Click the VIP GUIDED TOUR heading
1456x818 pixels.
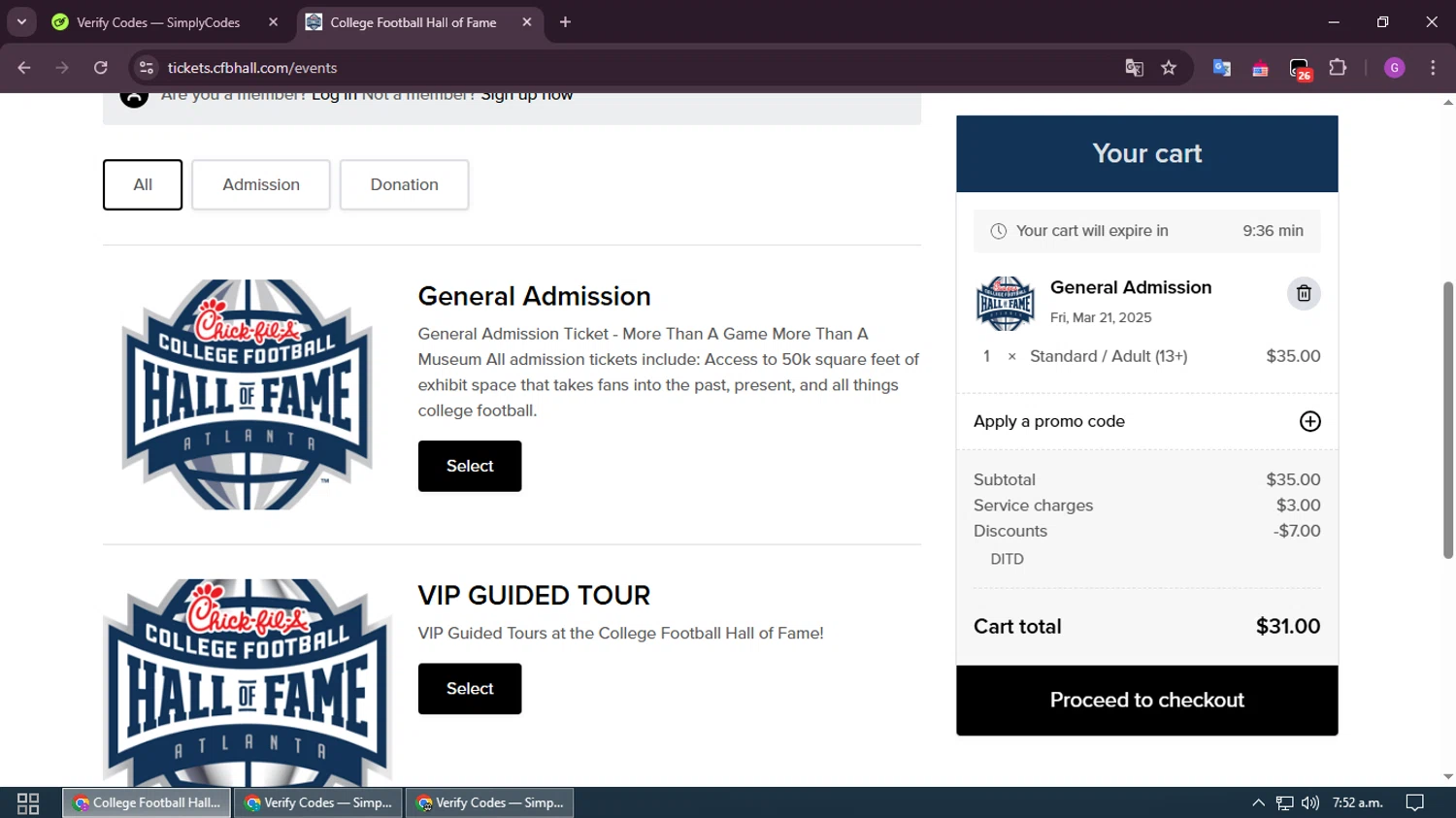coord(534,595)
